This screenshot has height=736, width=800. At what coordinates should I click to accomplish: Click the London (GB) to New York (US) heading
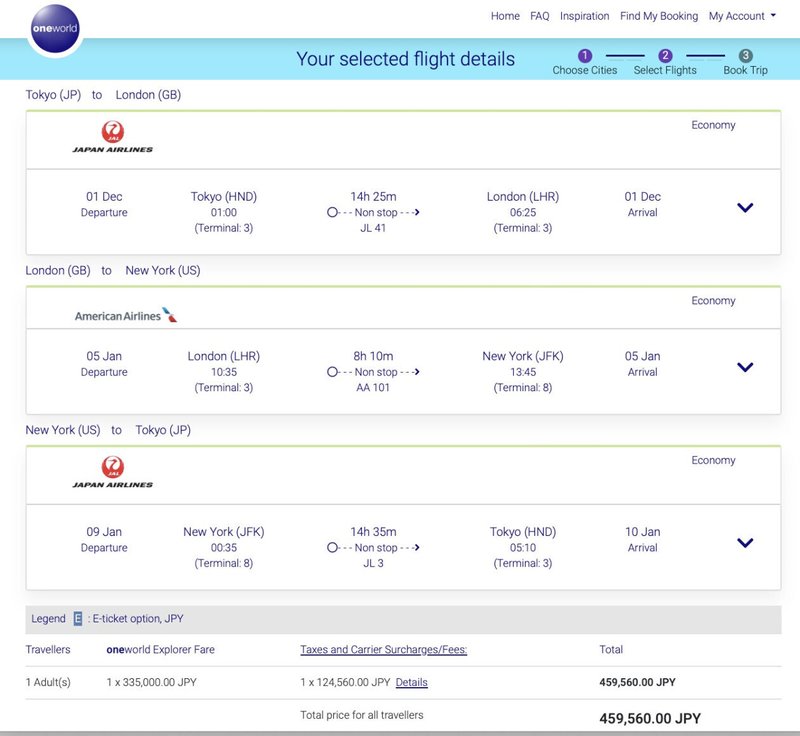[x=113, y=271]
